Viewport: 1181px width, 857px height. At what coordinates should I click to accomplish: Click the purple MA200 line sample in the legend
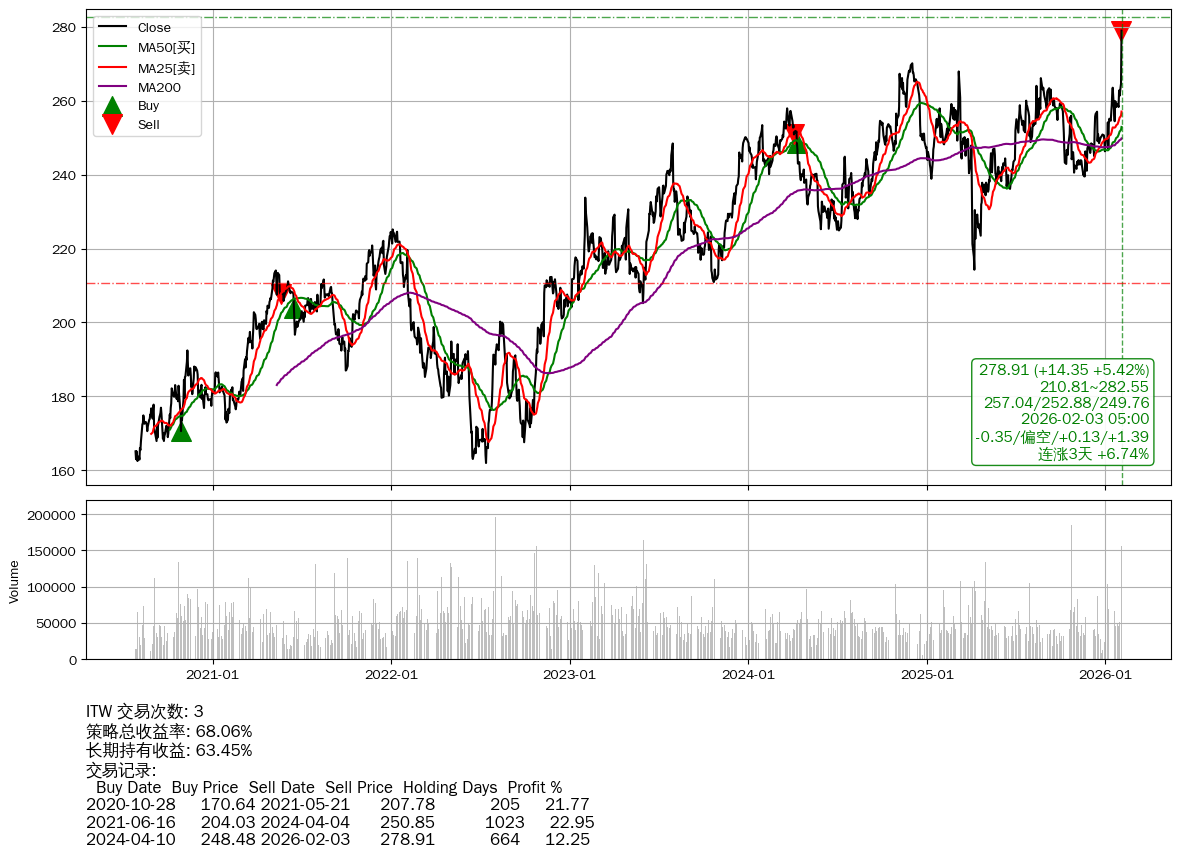click(113, 87)
